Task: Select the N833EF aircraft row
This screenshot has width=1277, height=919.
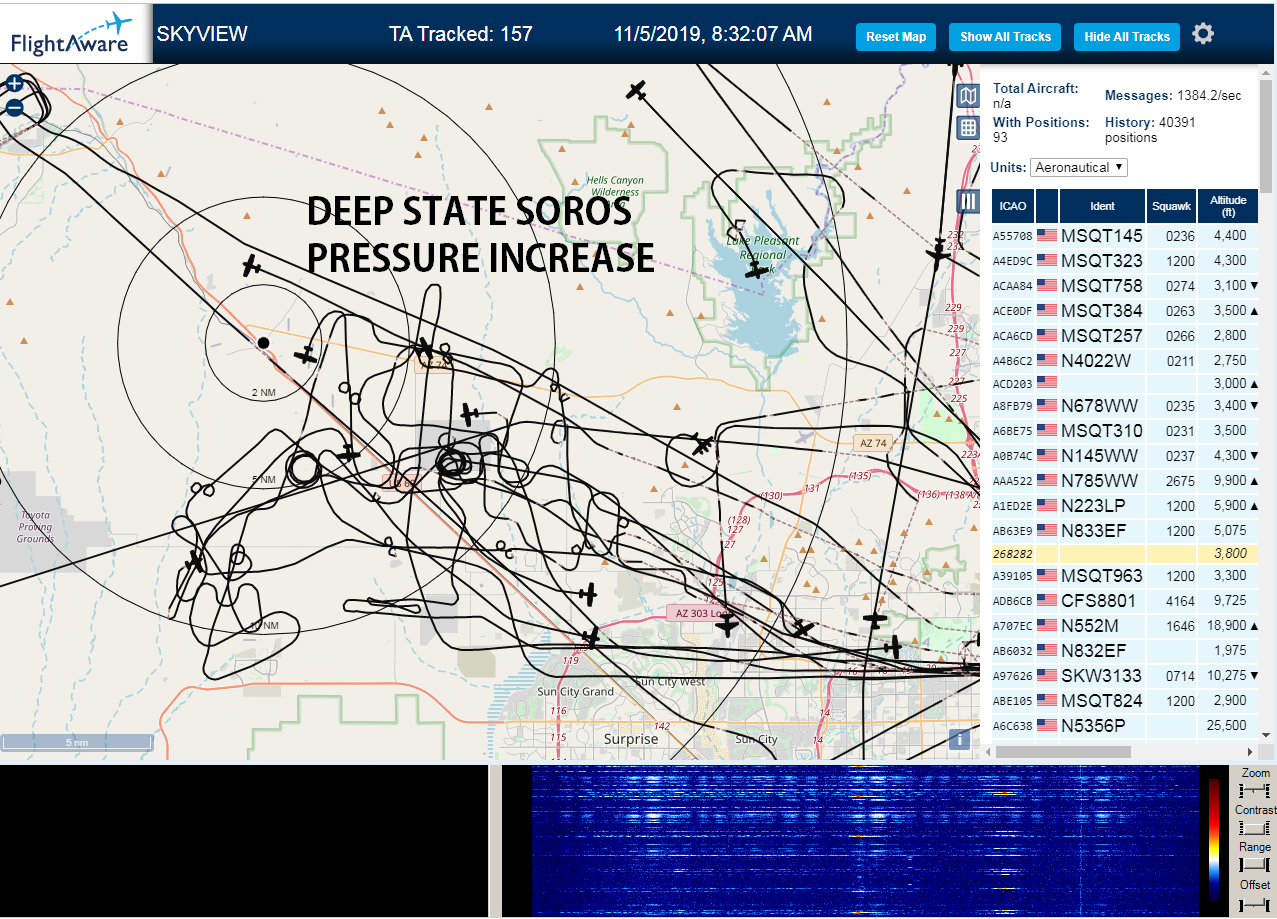Action: [x=1124, y=530]
